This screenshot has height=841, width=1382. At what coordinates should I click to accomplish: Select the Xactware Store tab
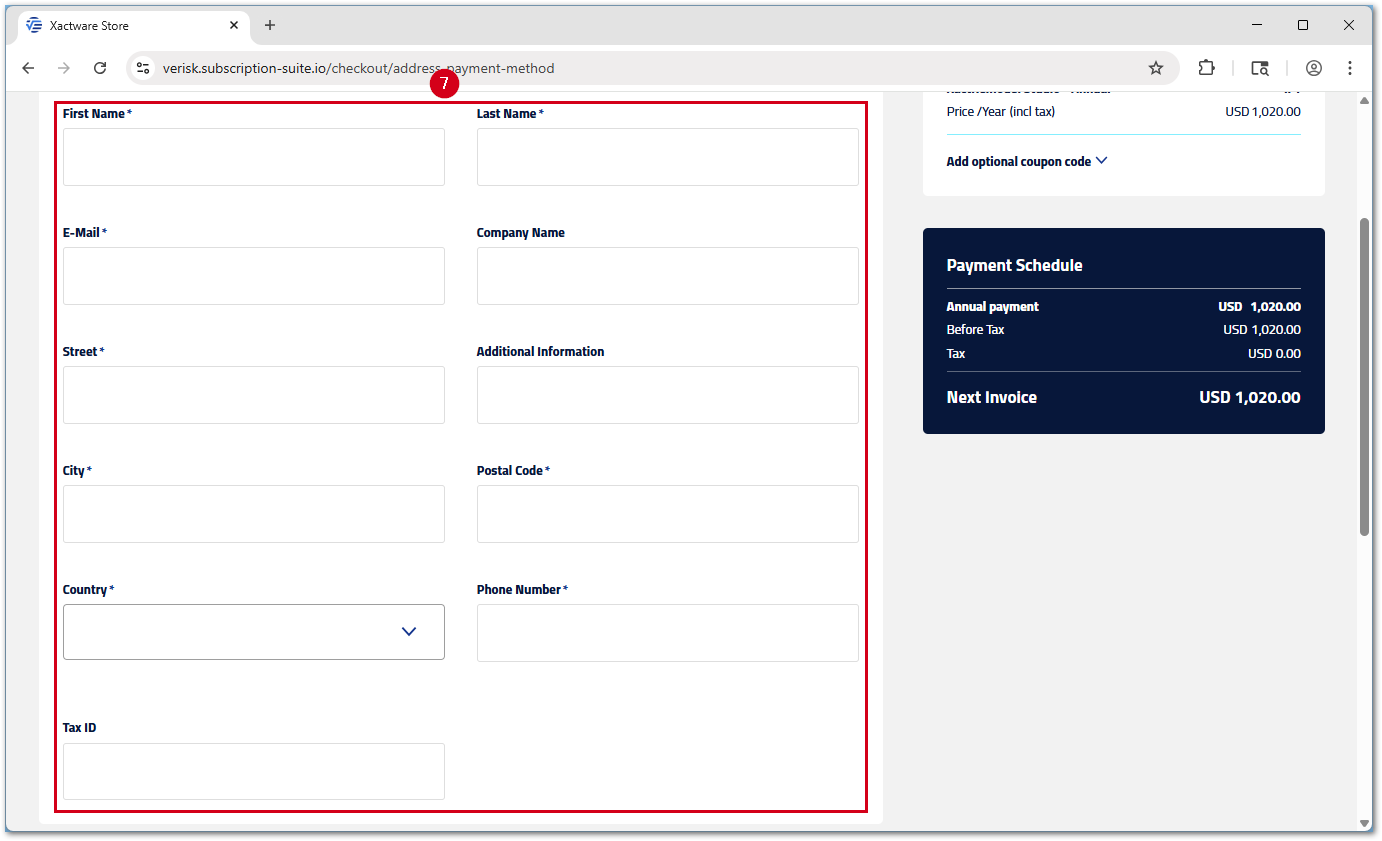[x=120, y=25]
